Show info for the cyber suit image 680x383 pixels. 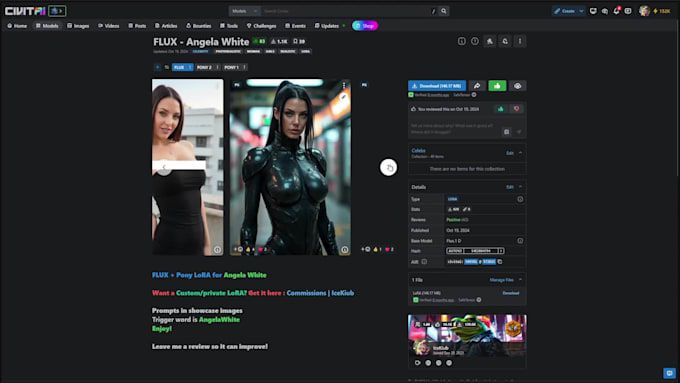345,249
